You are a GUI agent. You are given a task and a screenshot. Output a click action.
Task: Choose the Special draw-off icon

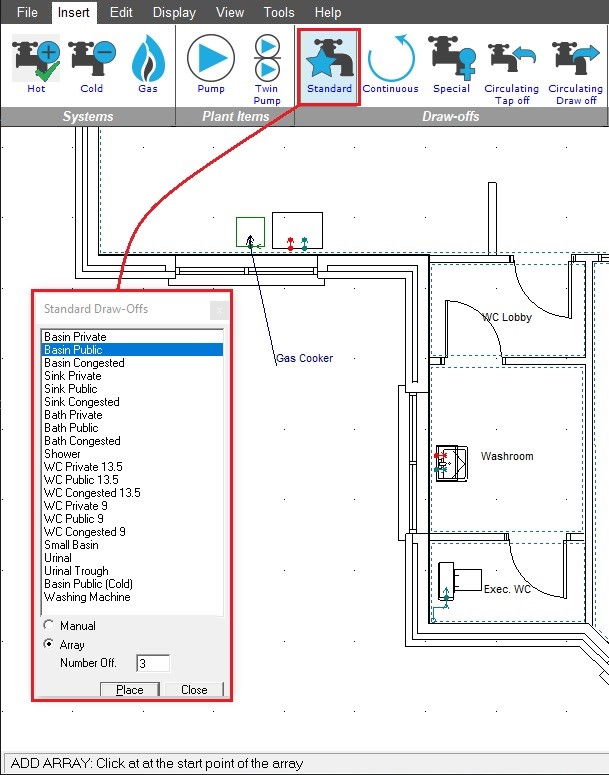[451, 64]
